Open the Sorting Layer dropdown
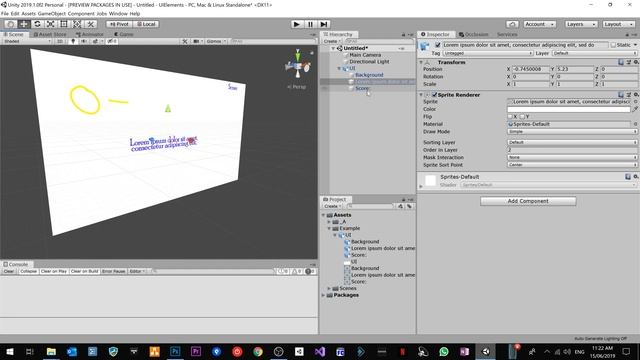The image size is (640, 360). click(x=572, y=142)
